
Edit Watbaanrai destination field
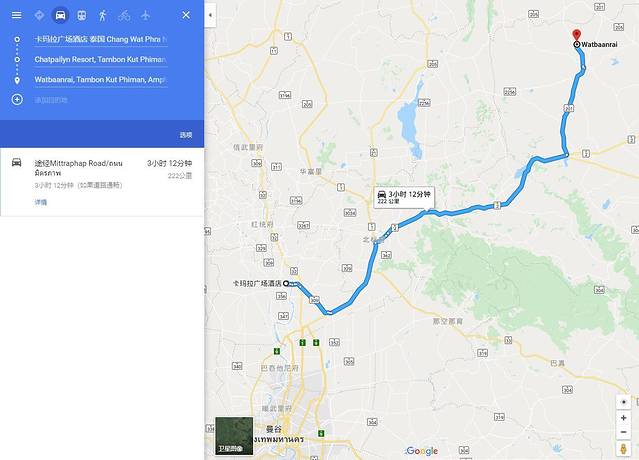[x=101, y=79]
